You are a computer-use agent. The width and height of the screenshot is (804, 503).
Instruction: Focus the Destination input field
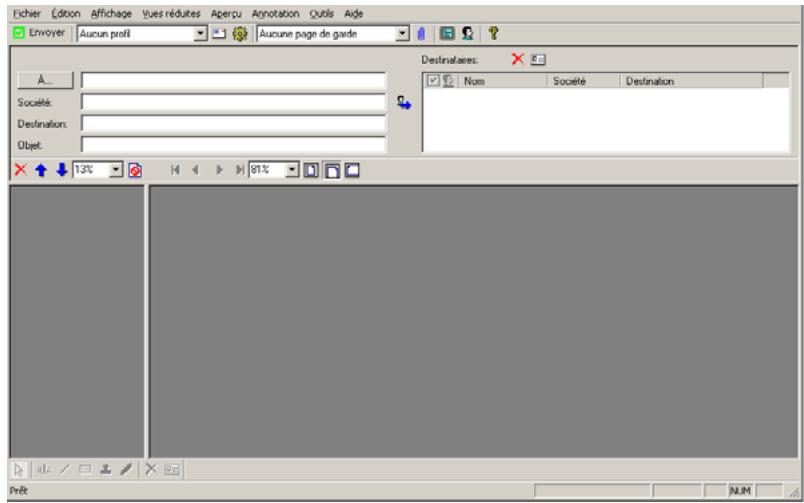pyautogui.click(x=233, y=124)
